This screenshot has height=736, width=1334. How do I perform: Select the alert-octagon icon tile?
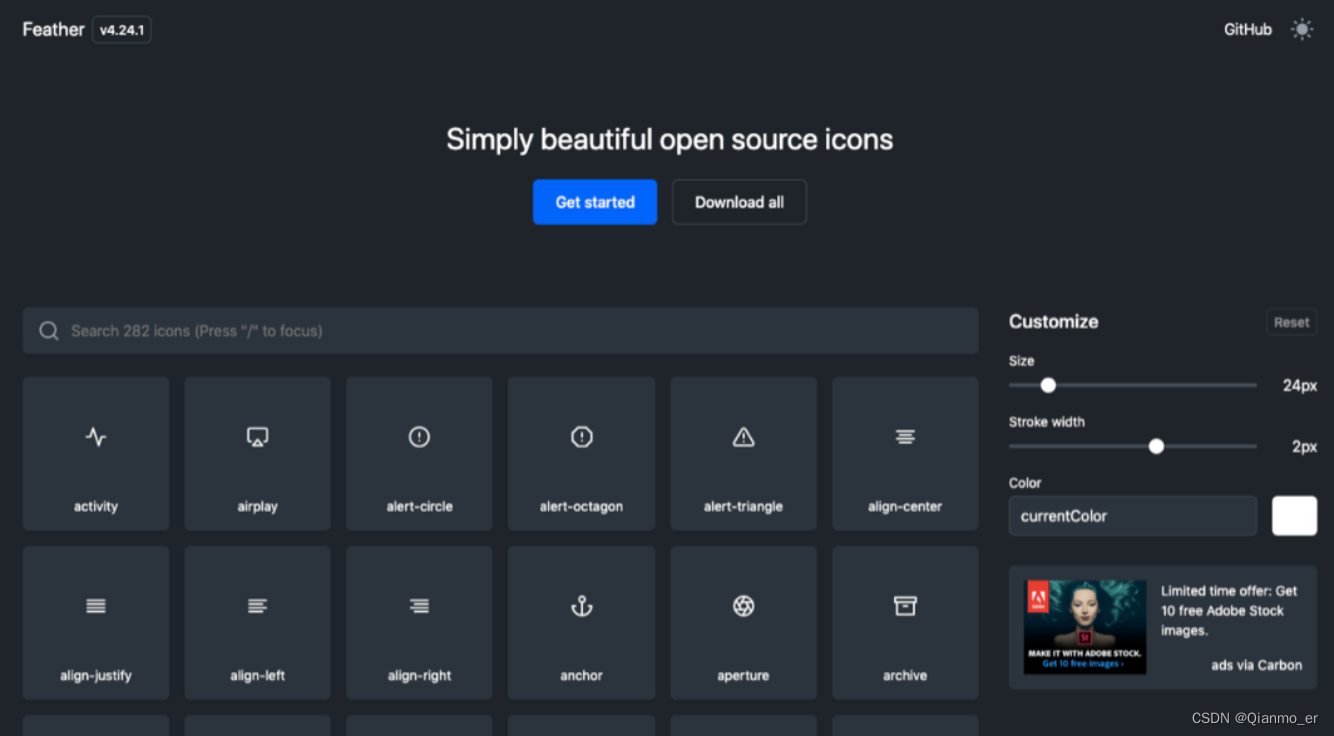[581, 454]
